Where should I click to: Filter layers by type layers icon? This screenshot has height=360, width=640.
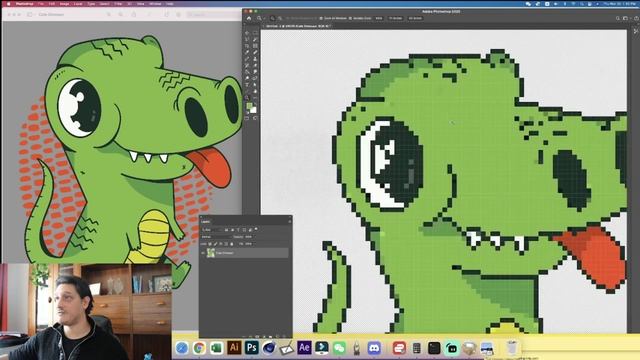pyautogui.click(x=238, y=230)
